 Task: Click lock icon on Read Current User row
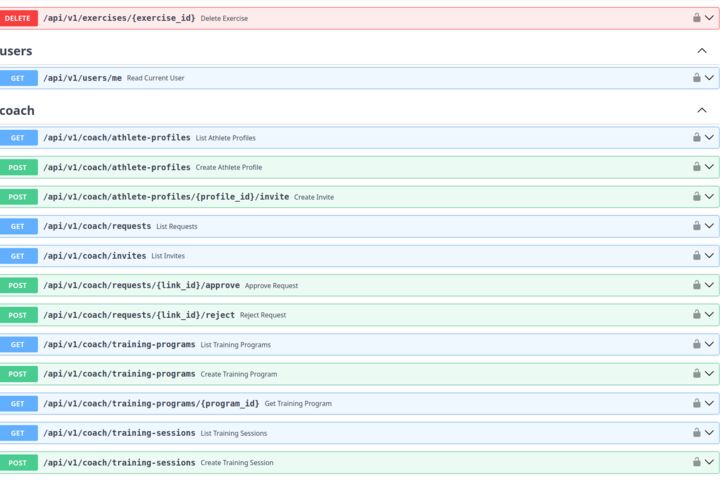point(697,77)
